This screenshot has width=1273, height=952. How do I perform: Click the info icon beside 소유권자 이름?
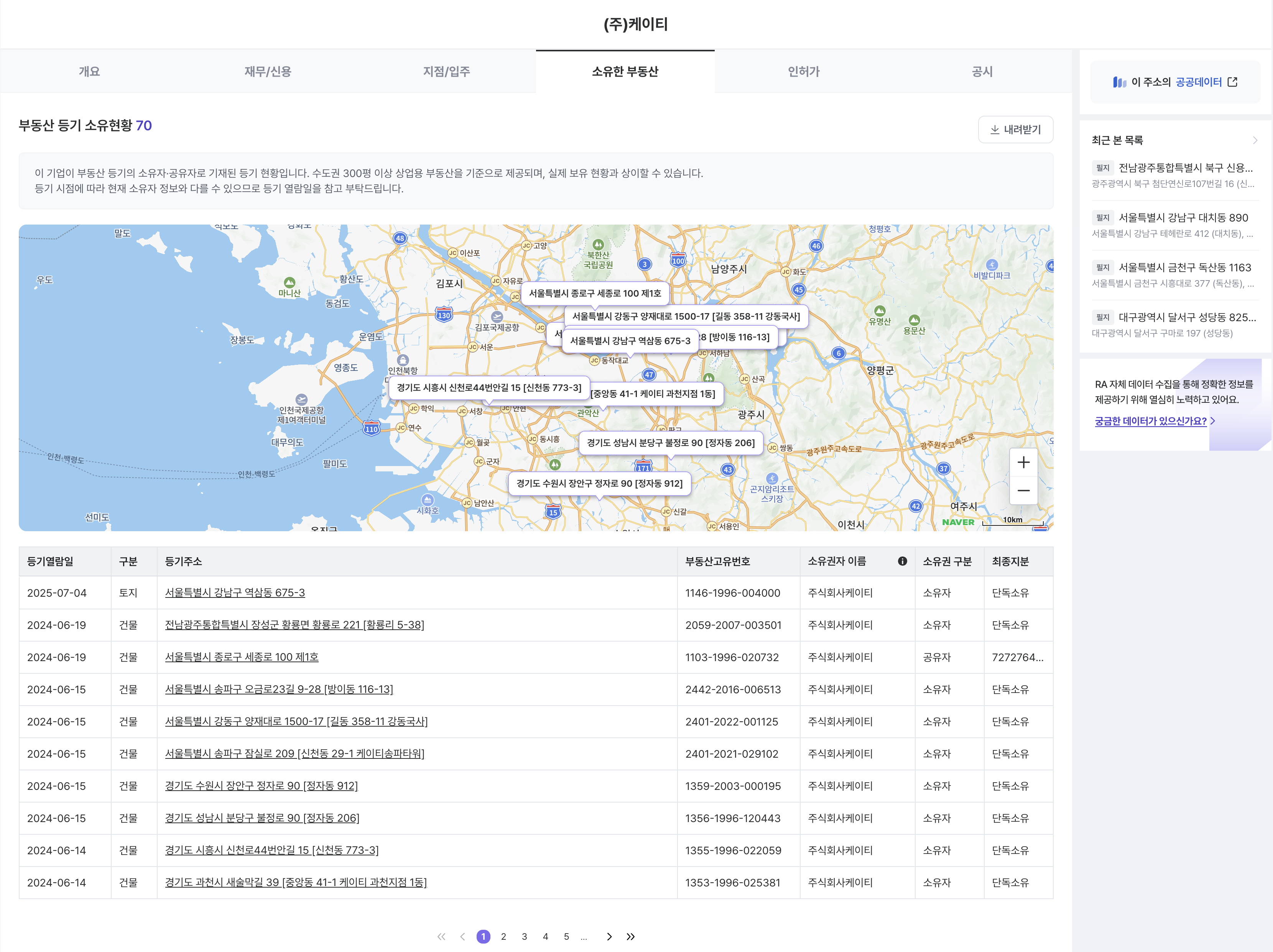tap(902, 561)
